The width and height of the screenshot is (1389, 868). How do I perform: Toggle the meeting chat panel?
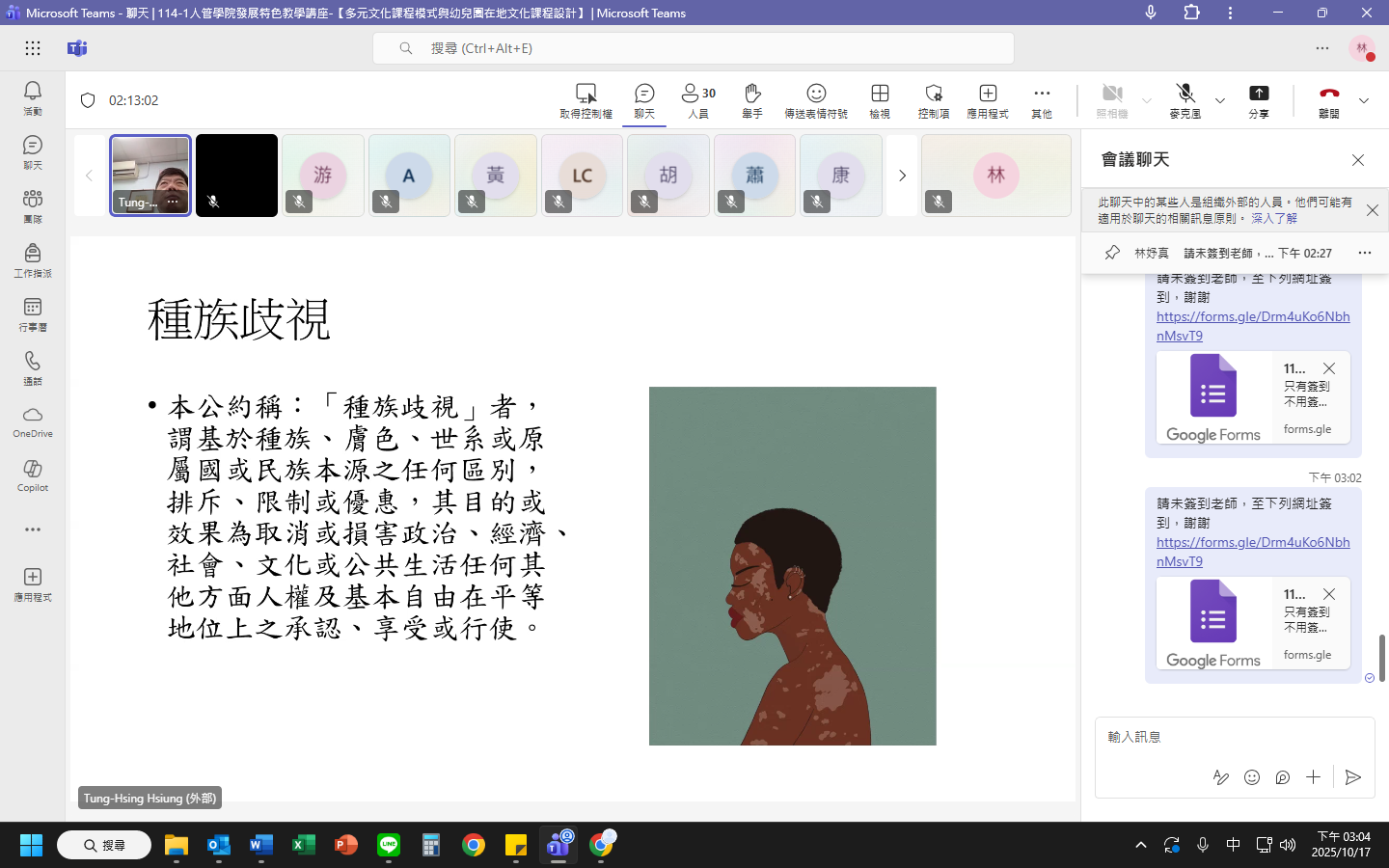tap(644, 99)
